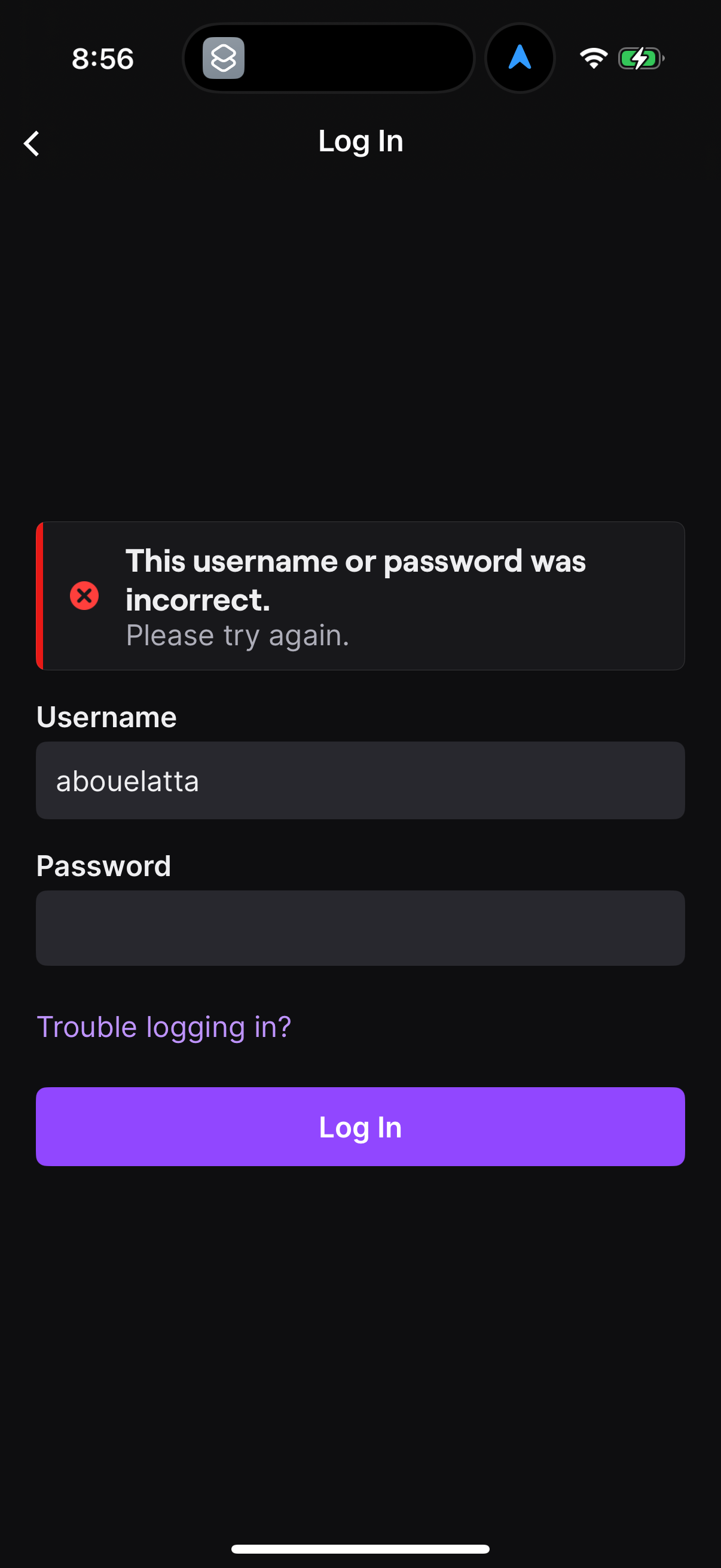
Task: Click the Username field label
Action: tap(106, 717)
